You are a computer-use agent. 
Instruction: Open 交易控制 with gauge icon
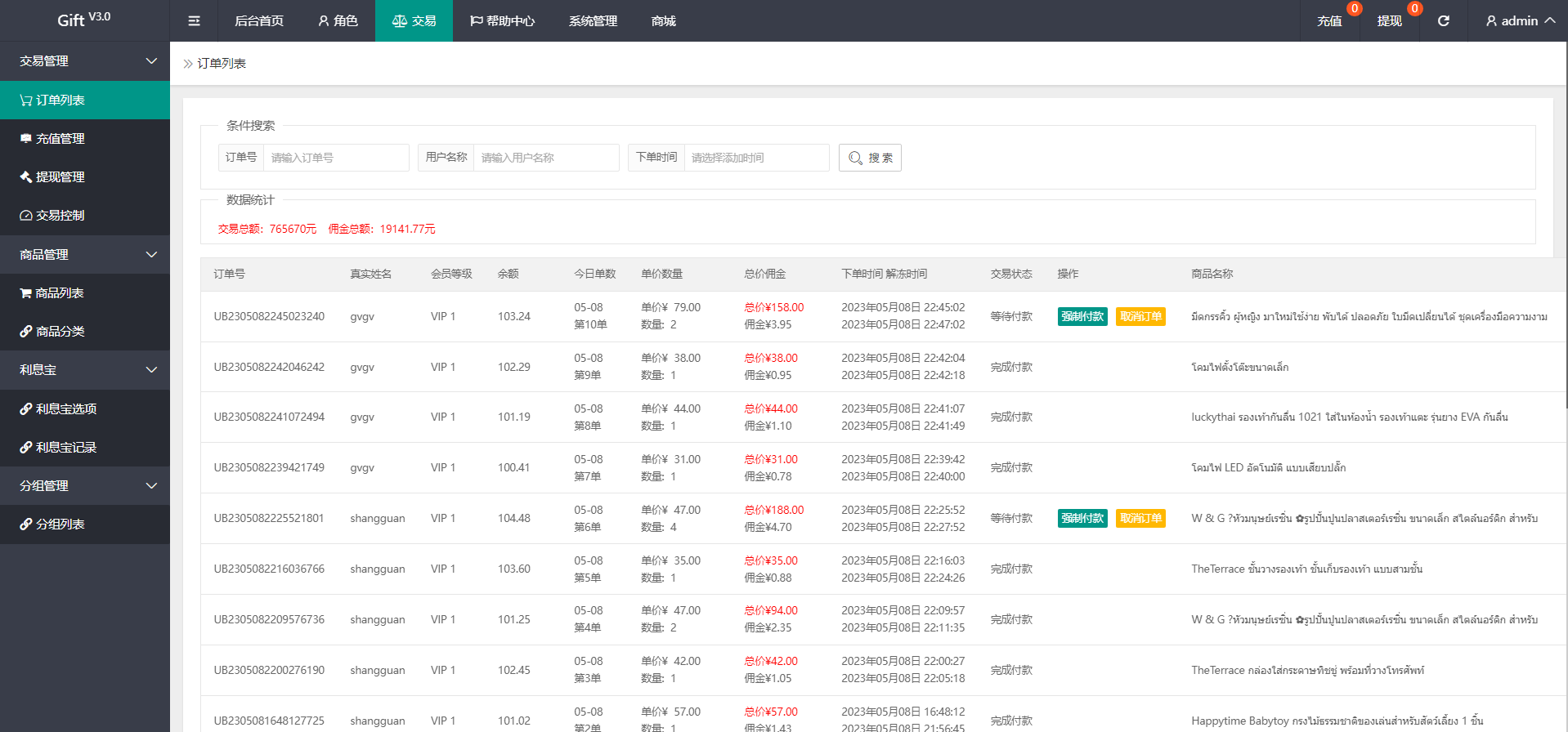pyautogui.click(x=60, y=216)
